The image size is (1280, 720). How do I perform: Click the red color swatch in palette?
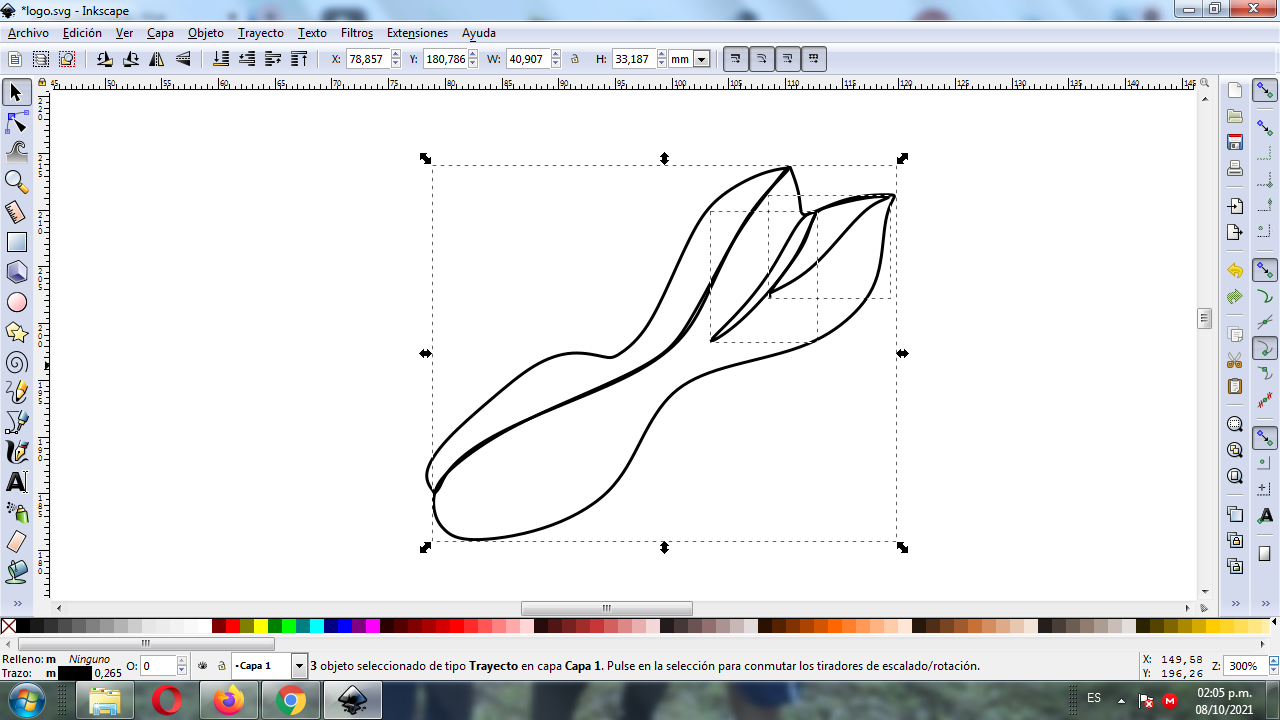232,626
